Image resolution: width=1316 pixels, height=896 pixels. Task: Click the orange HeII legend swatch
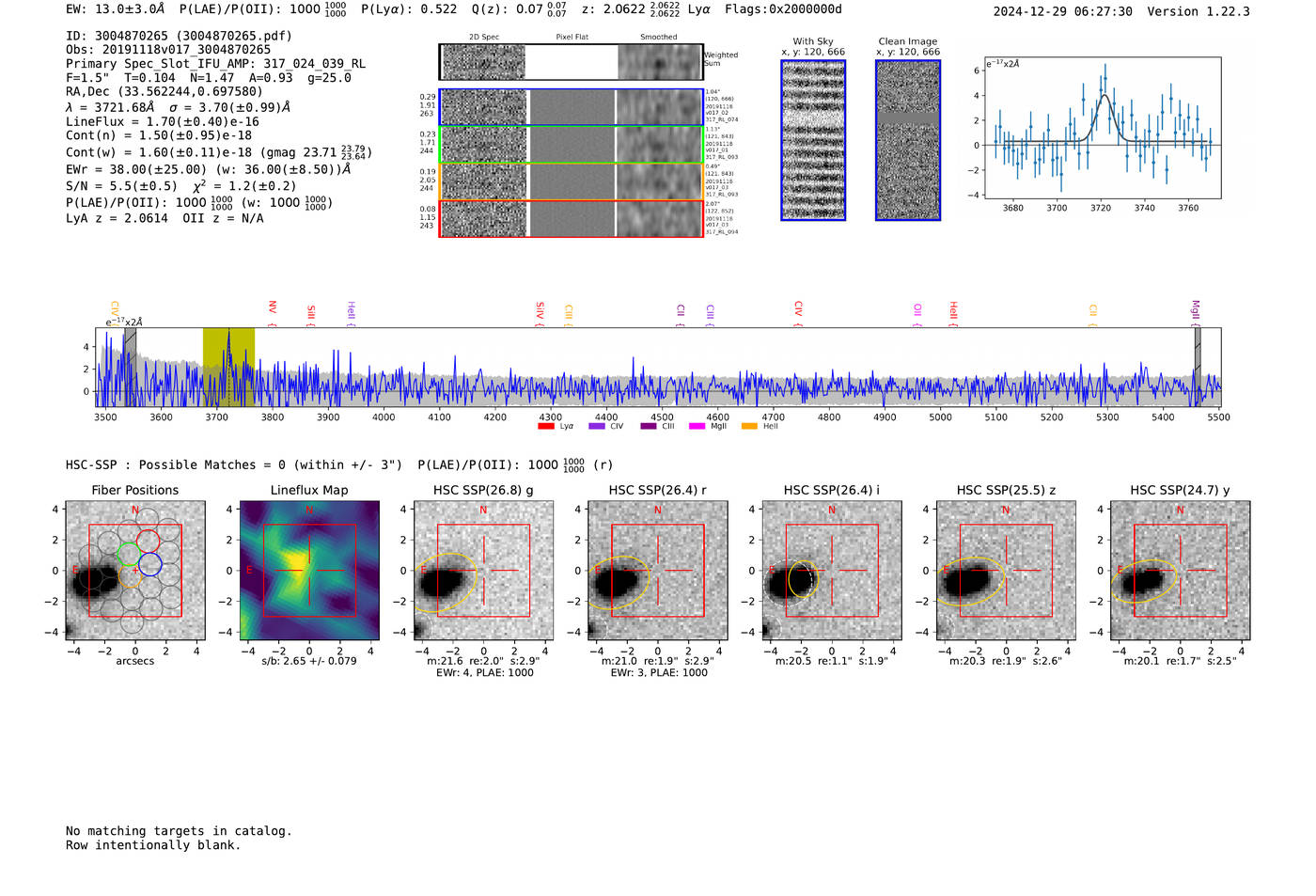point(749,426)
